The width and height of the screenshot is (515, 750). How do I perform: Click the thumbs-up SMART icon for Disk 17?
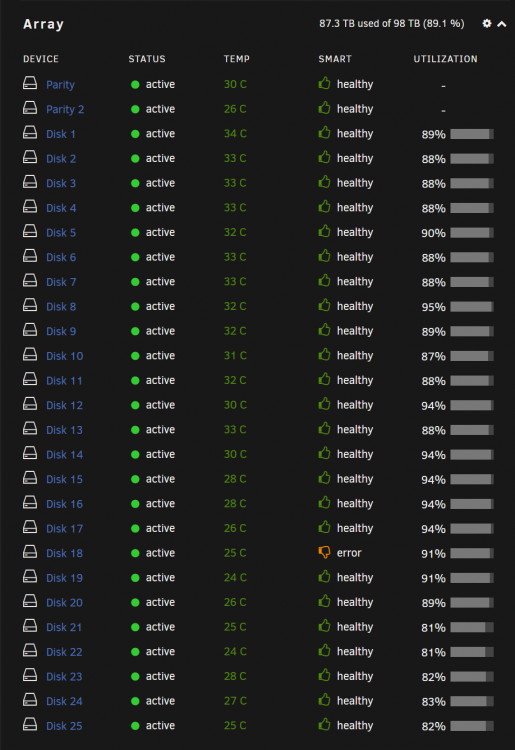click(324, 527)
